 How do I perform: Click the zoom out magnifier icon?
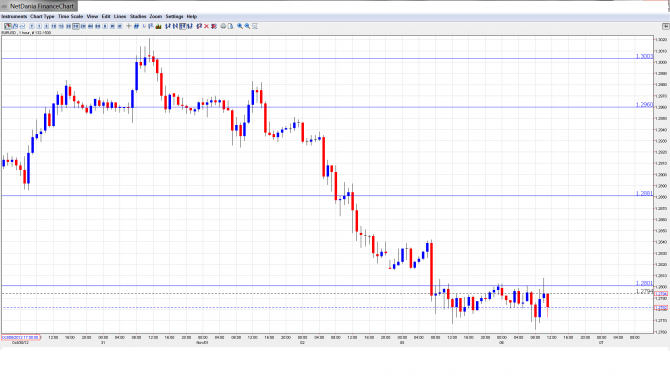tap(247, 26)
